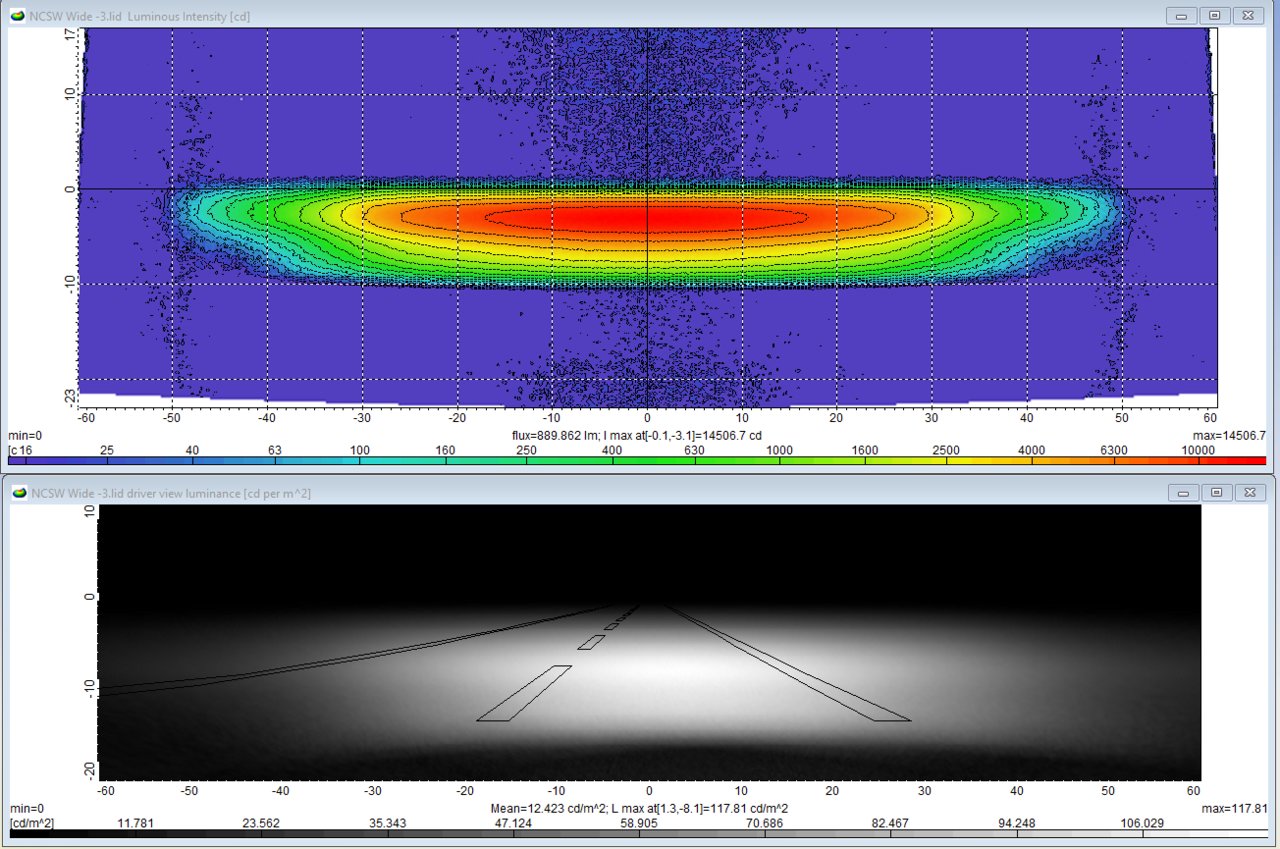Minimize the driver view luminance window
1280x849 pixels.
(x=1182, y=492)
